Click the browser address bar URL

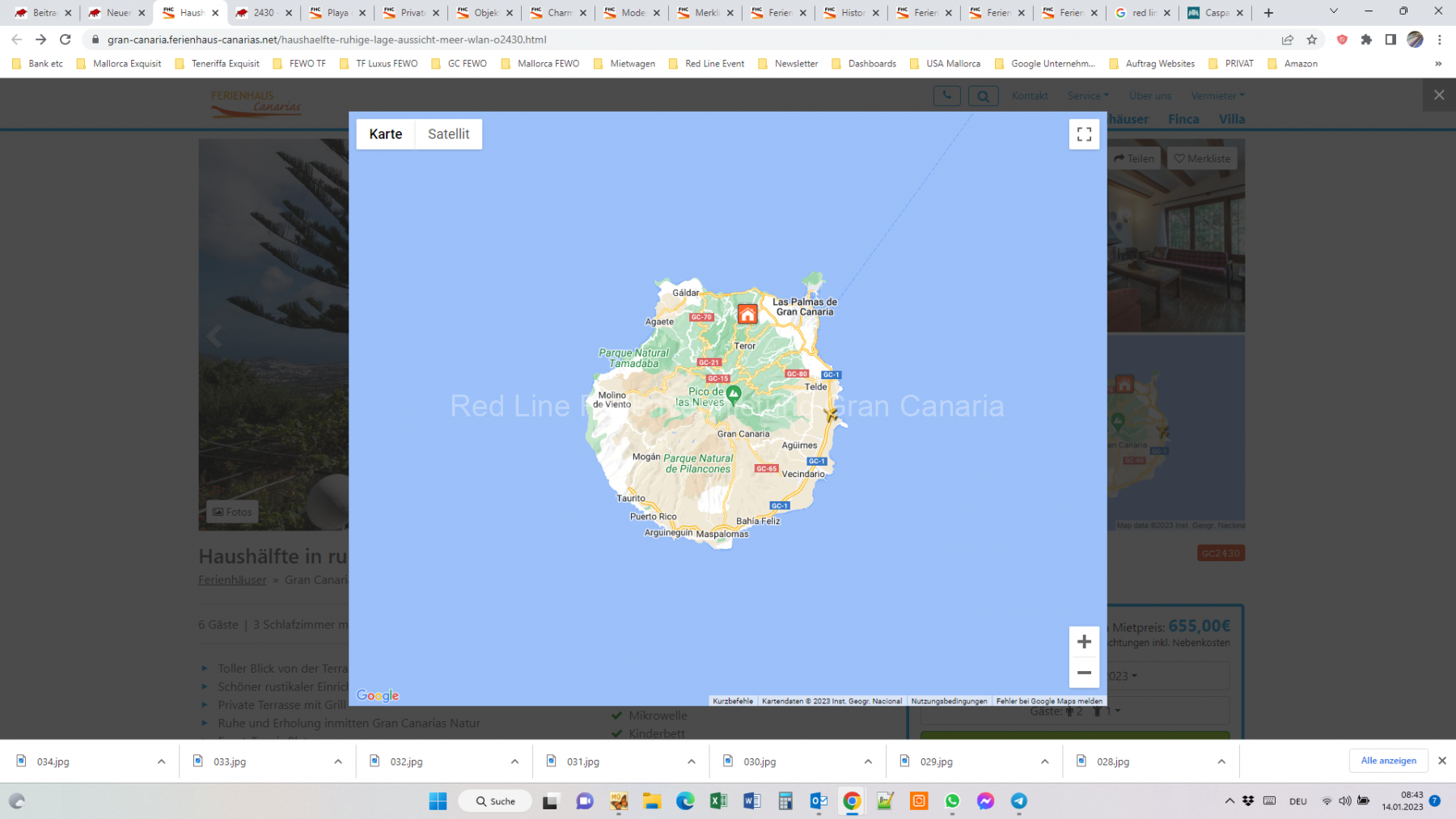click(327, 40)
